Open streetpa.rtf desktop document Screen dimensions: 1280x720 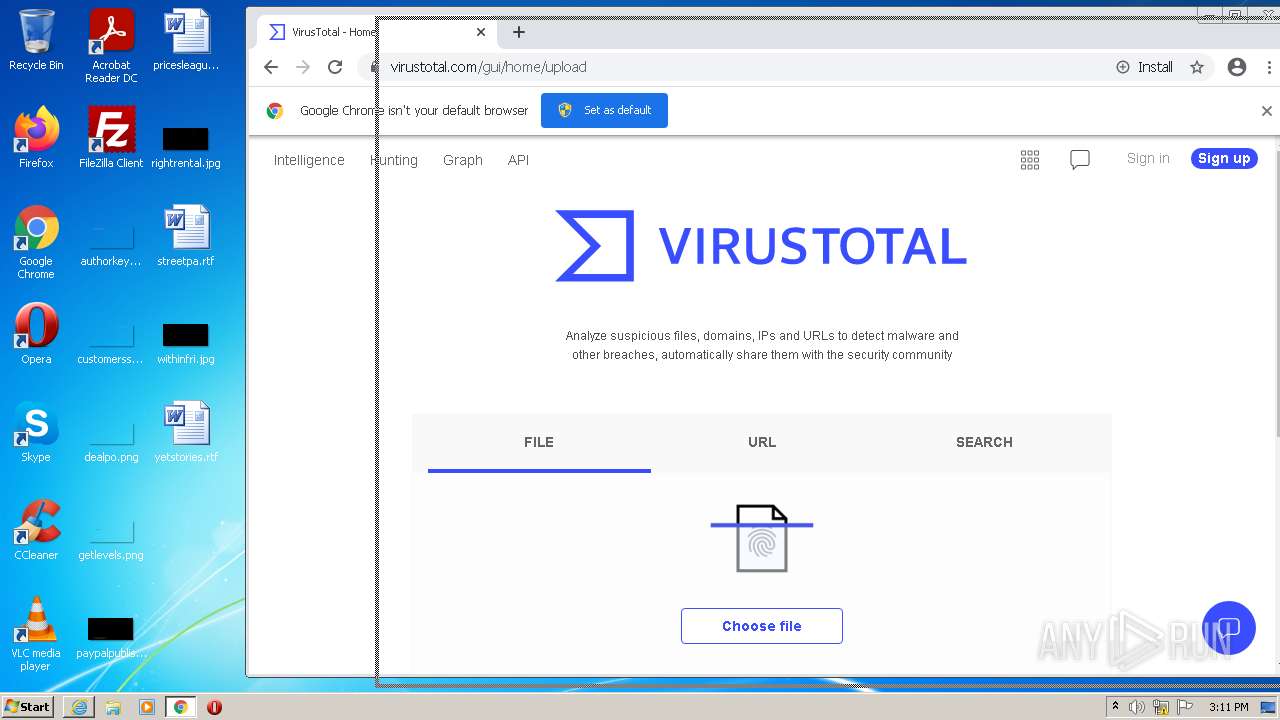pyautogui.click(x=186, y=236)
